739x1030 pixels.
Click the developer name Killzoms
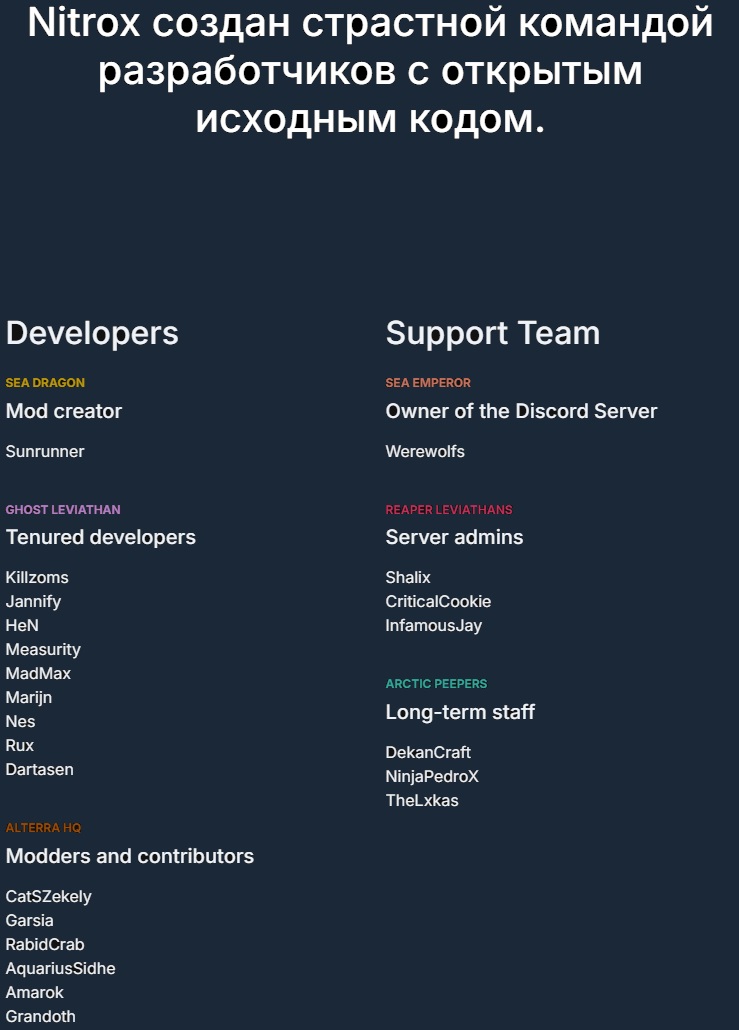coord(37,577)
